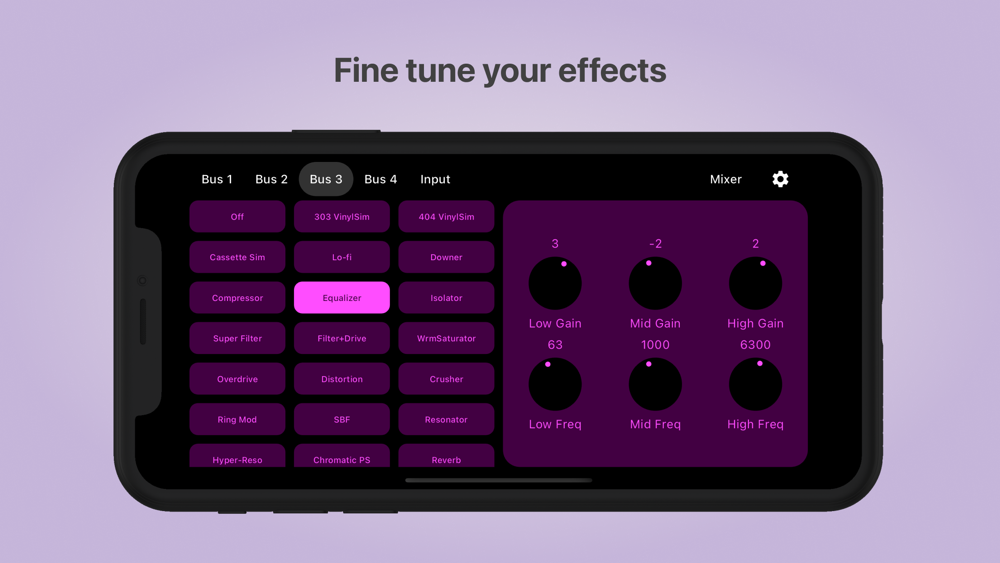Image resolution: width=1000 pixels, height=563 pixels.
Task: Click the Mid Freq value 1000
Action: (655, 345)
